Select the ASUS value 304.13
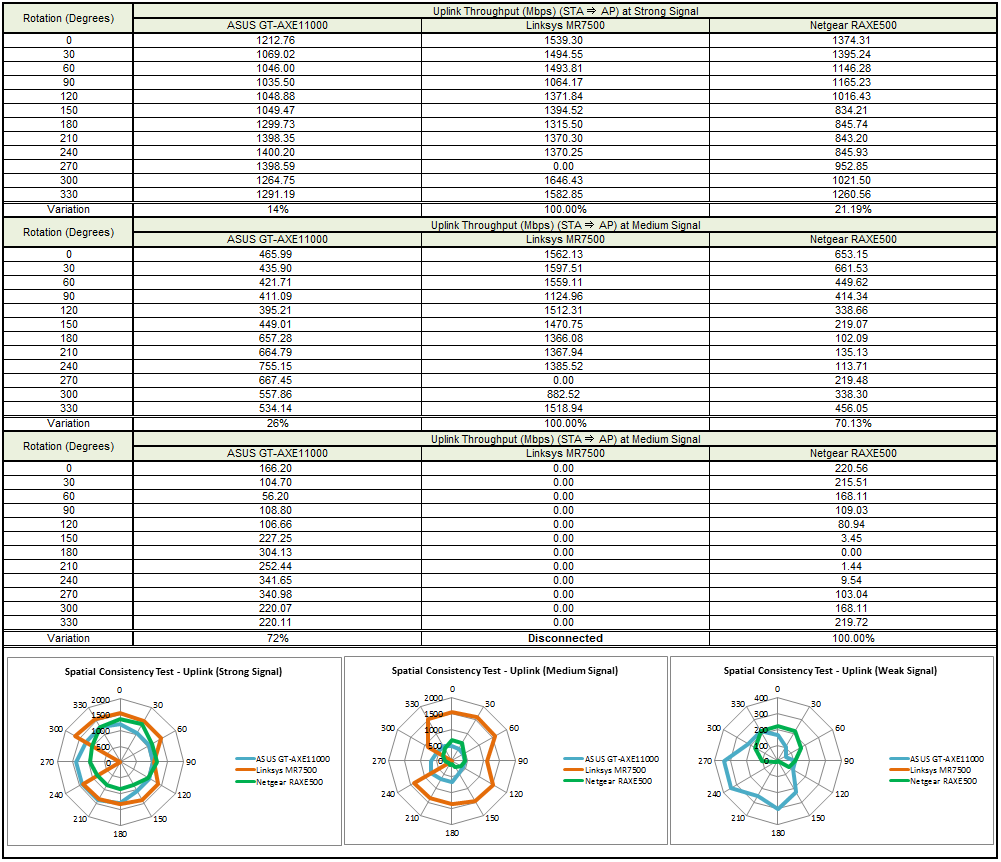 [x=276, y=552]
